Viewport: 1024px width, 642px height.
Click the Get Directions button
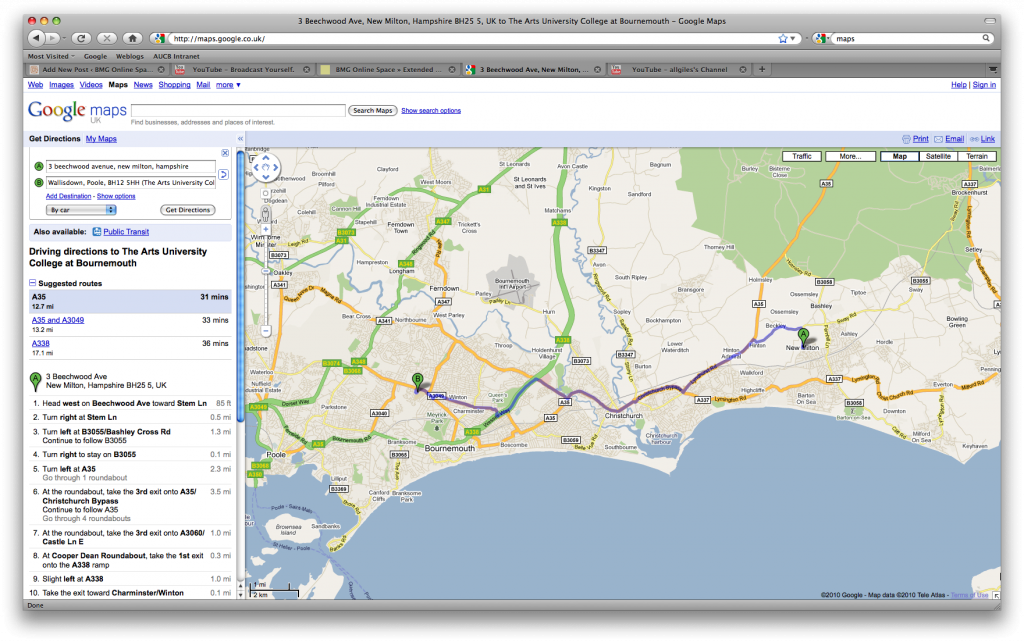click(x=187, y=210)
